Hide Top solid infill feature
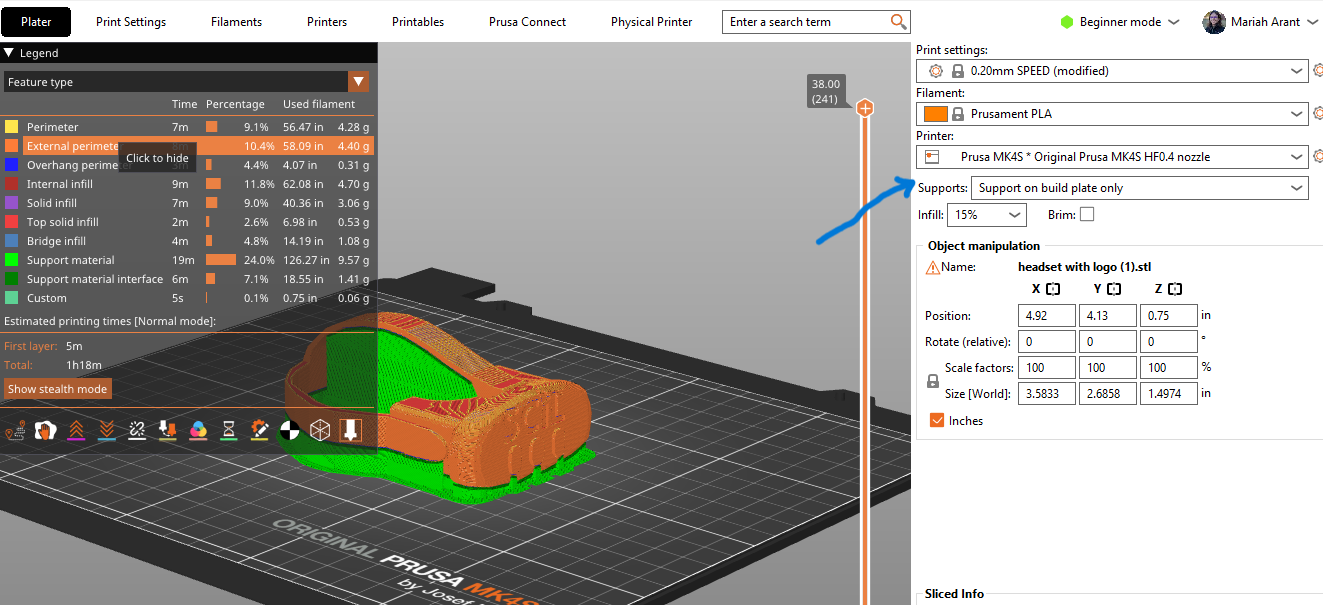The width and height of the screenshot is (1323, 605). [187, 222]
